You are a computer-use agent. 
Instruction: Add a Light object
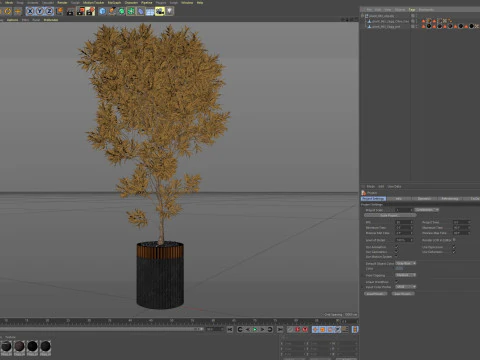pyautogui.click(x=170, y=11)
